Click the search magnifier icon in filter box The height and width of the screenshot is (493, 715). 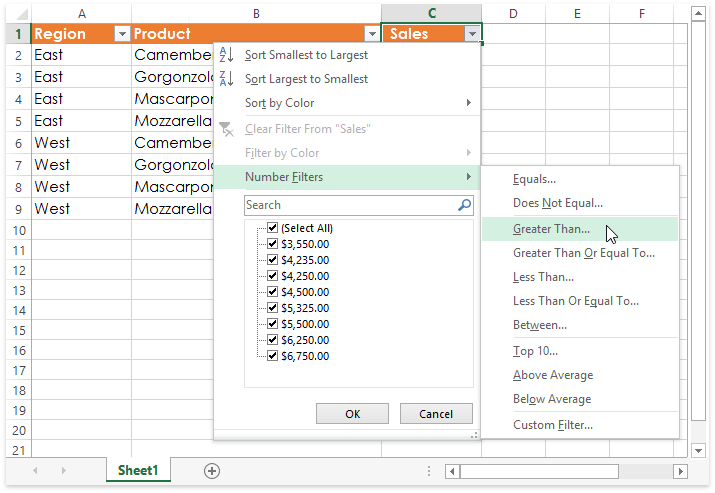coord(464,205)
